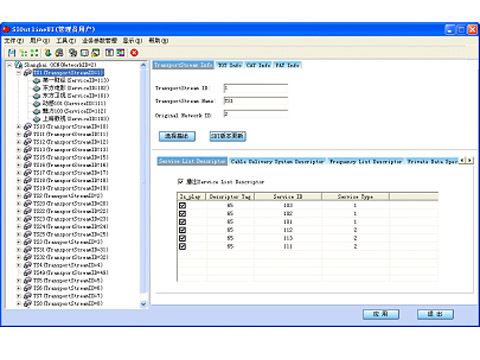Screen dimensions: 480x360
Task: Expand the TS13 transport stream node
Action: point(19,150)
